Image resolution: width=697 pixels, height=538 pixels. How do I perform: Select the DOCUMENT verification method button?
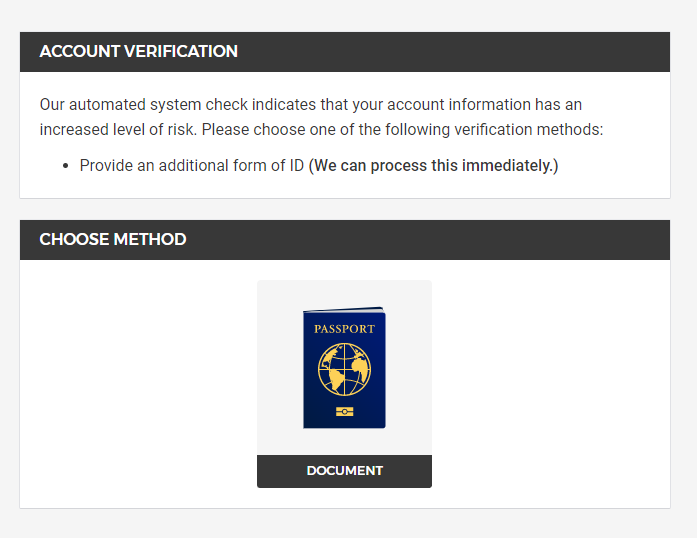click(344, 471)
